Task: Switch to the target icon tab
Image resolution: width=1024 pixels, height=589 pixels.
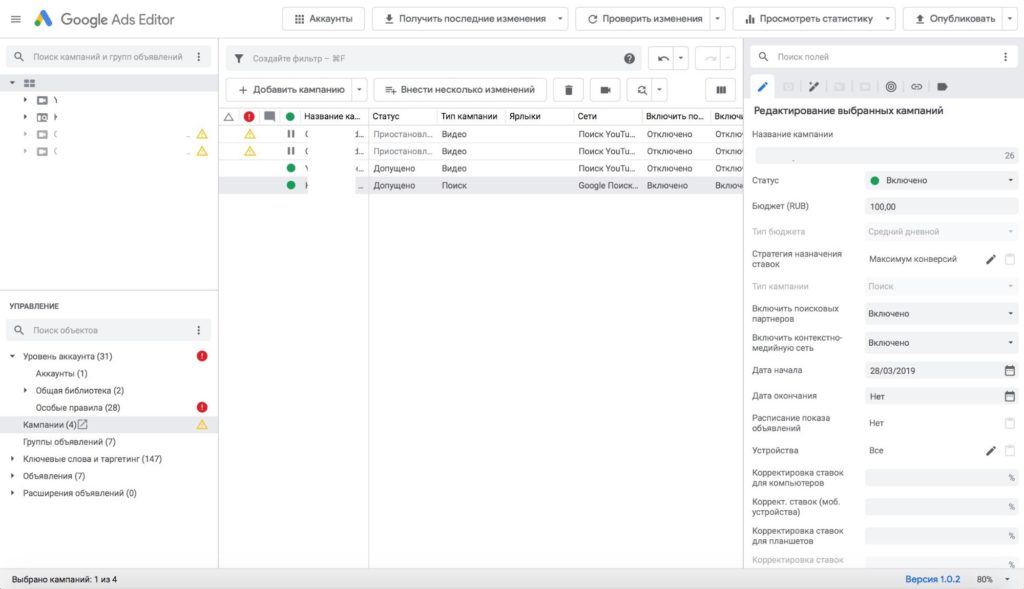Action: click(x=890, y=87)
